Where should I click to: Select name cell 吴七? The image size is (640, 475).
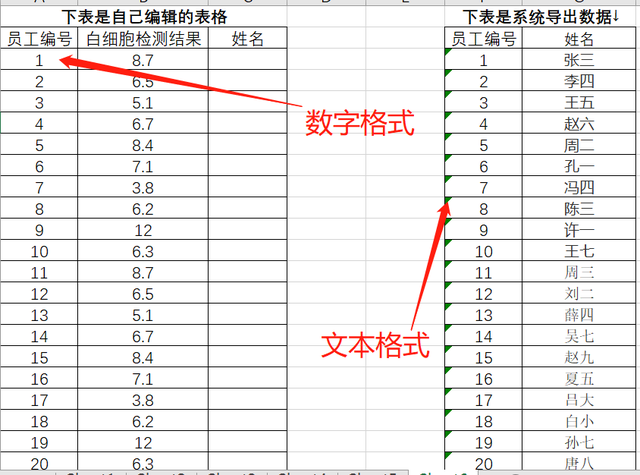click(x=579, y=336)
